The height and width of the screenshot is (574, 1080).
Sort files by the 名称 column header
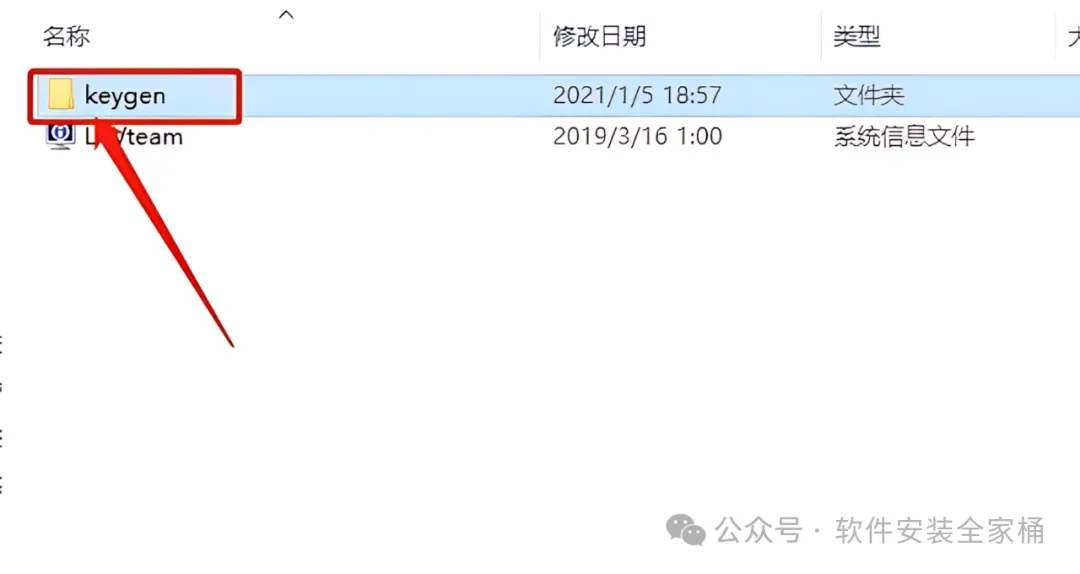point(67,36)
